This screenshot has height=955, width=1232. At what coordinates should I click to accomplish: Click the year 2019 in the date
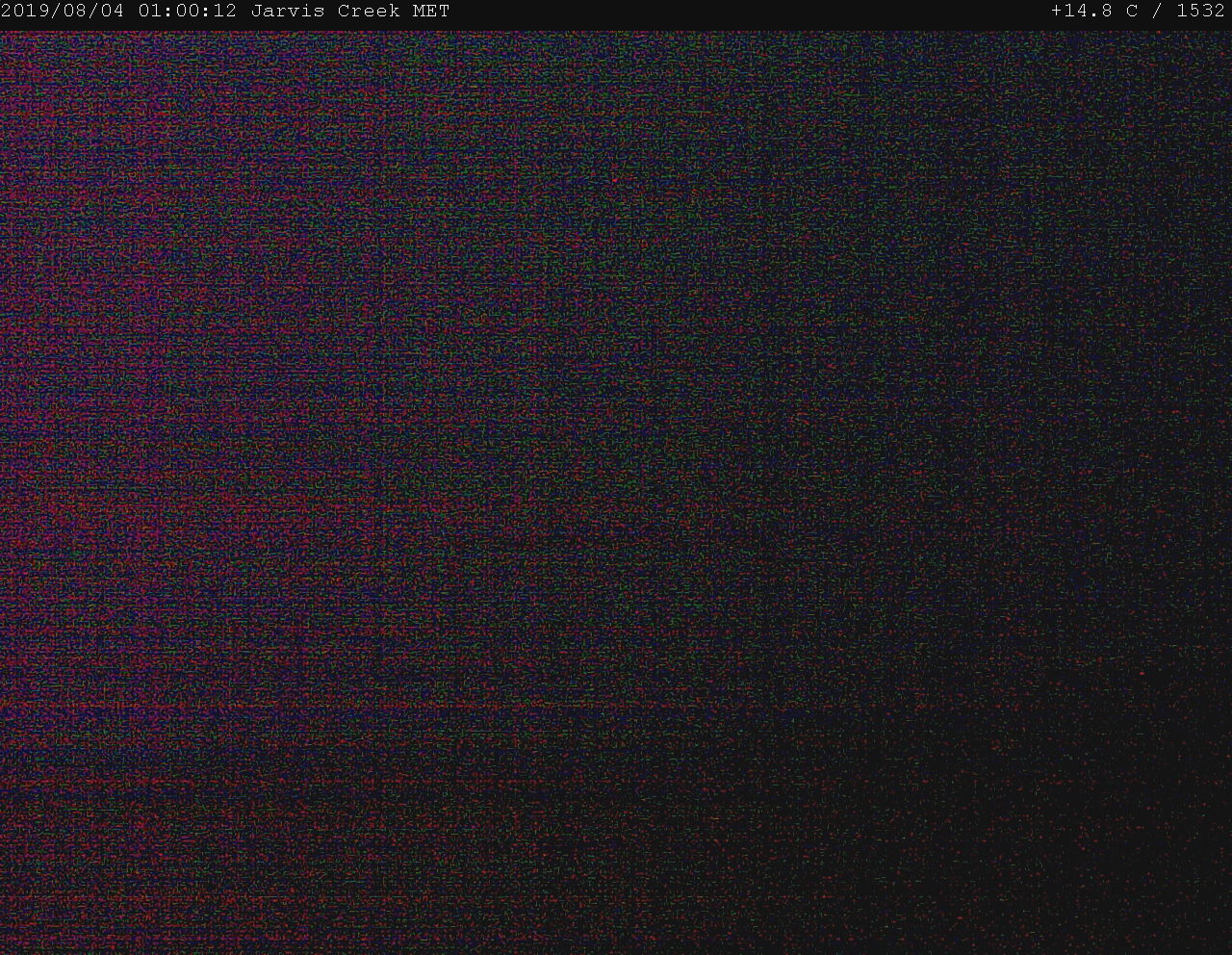click(x=24, y=12)
